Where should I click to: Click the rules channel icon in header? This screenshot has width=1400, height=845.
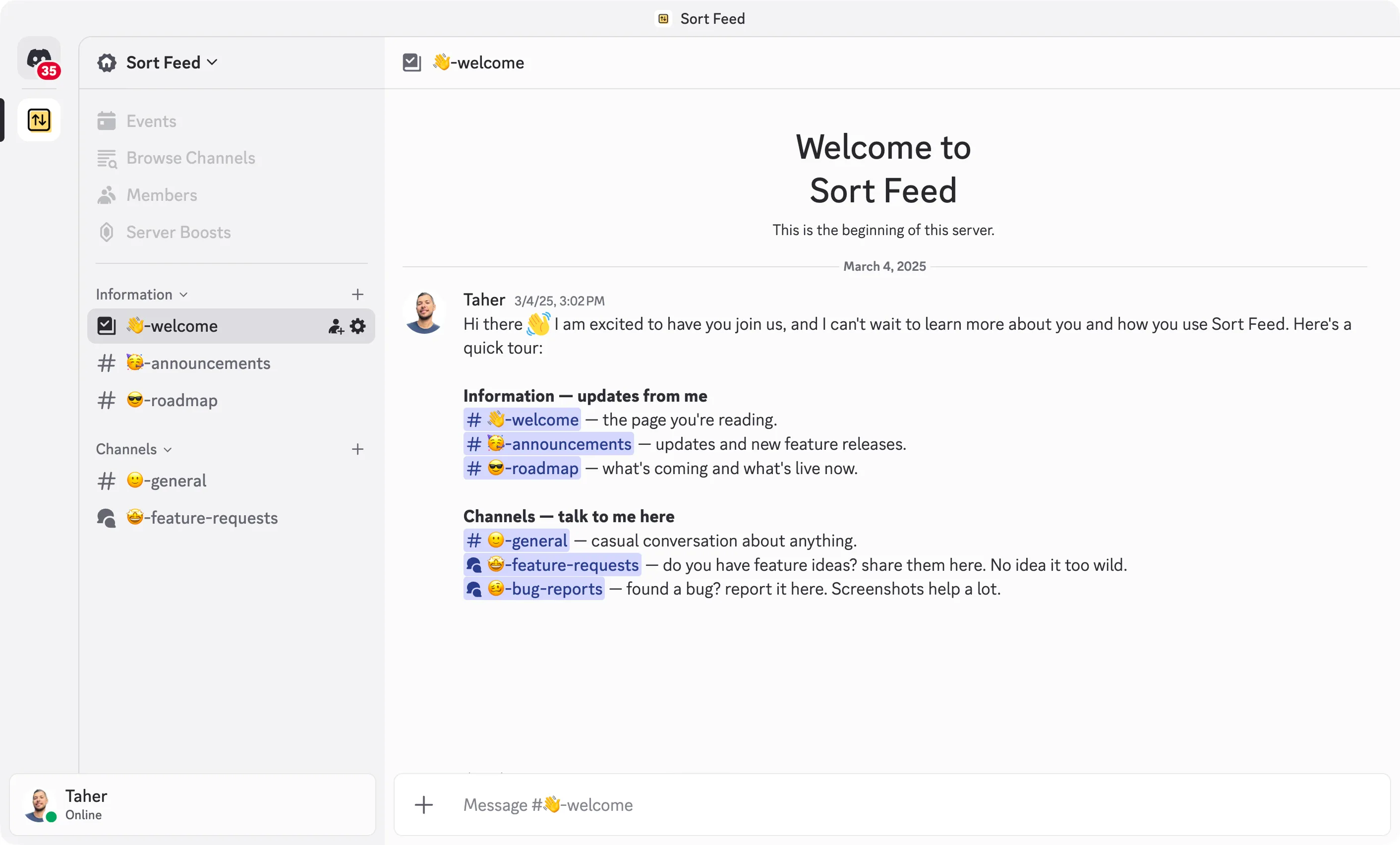pyautogui.click(x=411, y=62)
